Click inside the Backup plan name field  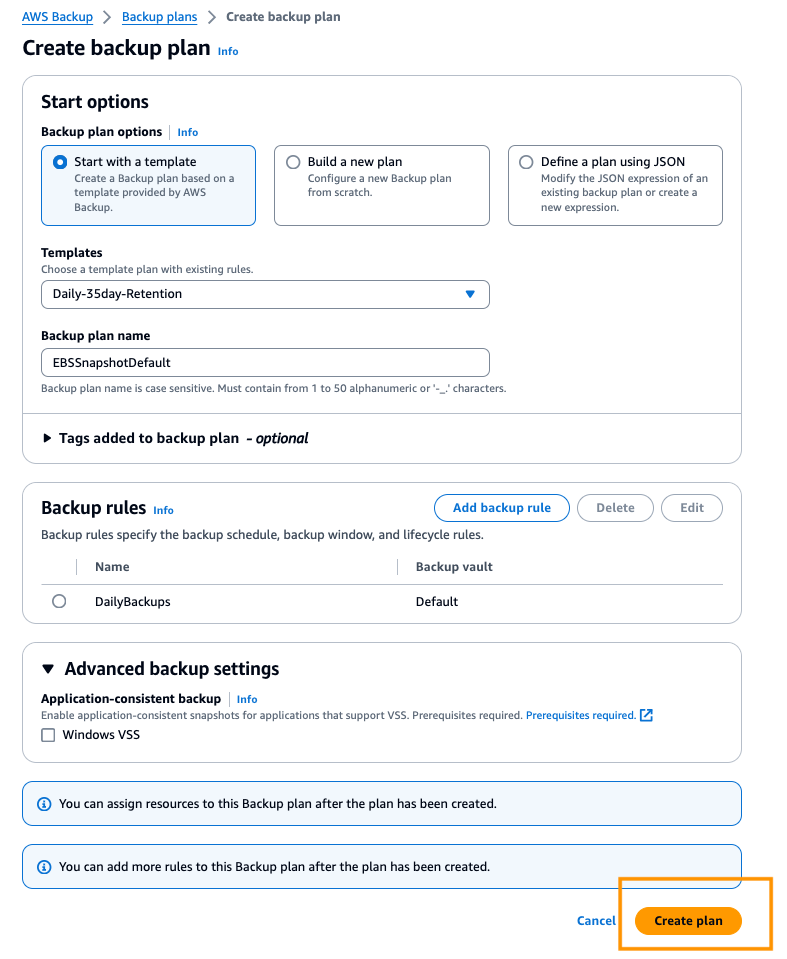(x=265, y=362)
